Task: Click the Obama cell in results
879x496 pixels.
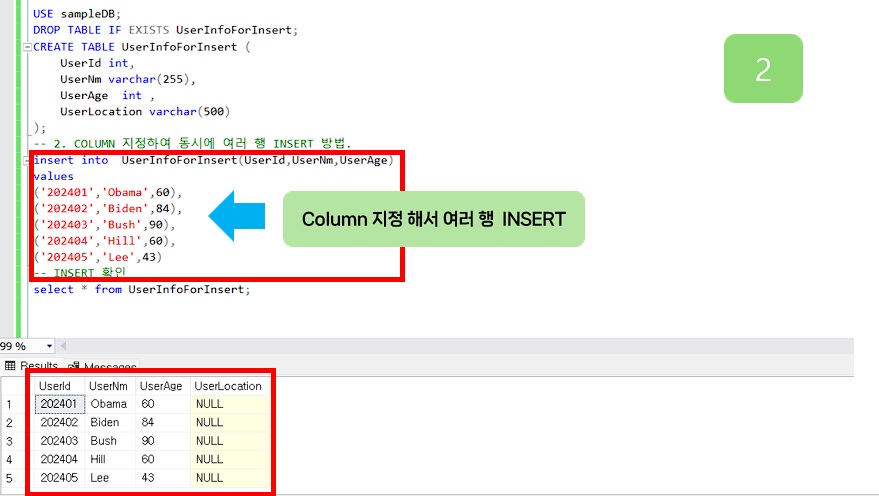Action: [110, 404]
